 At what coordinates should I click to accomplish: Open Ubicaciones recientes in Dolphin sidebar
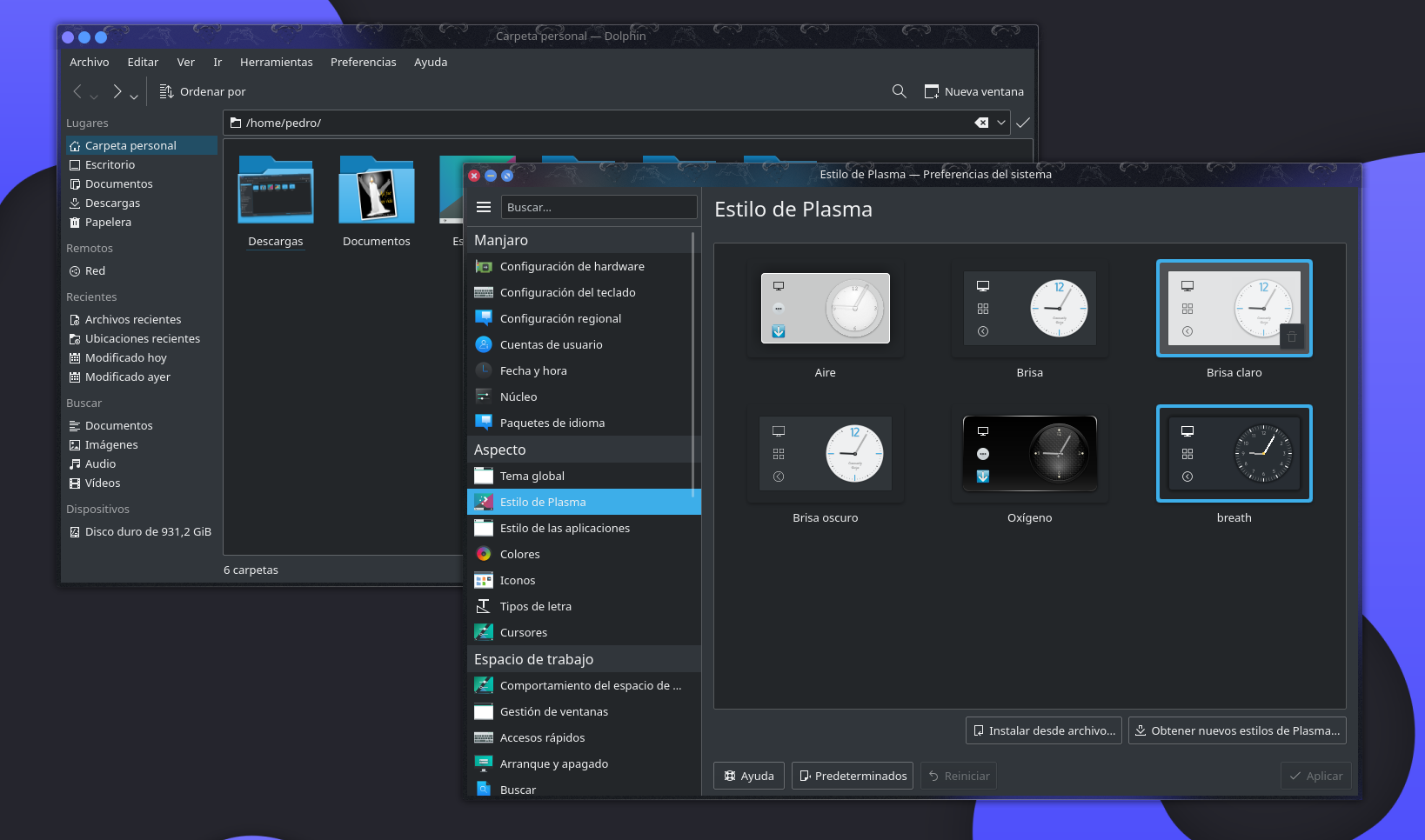pos(141,338)
